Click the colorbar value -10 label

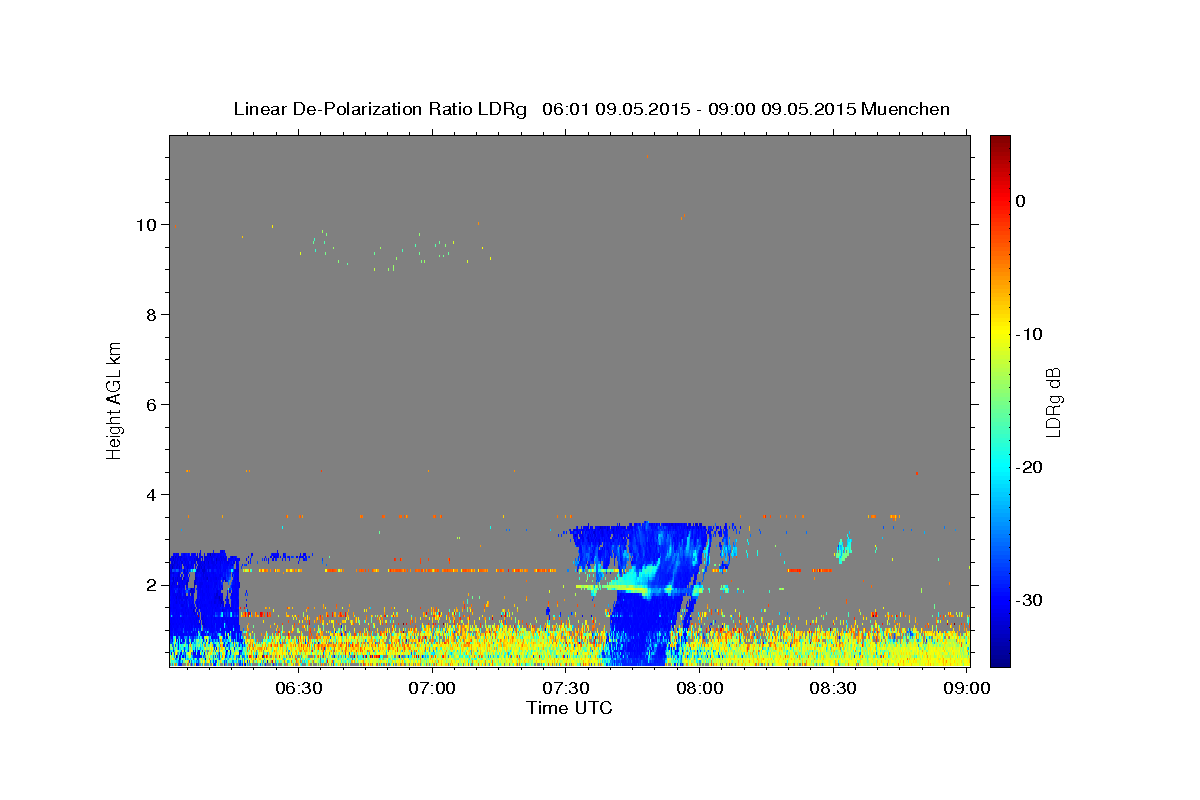(1030, 334)
